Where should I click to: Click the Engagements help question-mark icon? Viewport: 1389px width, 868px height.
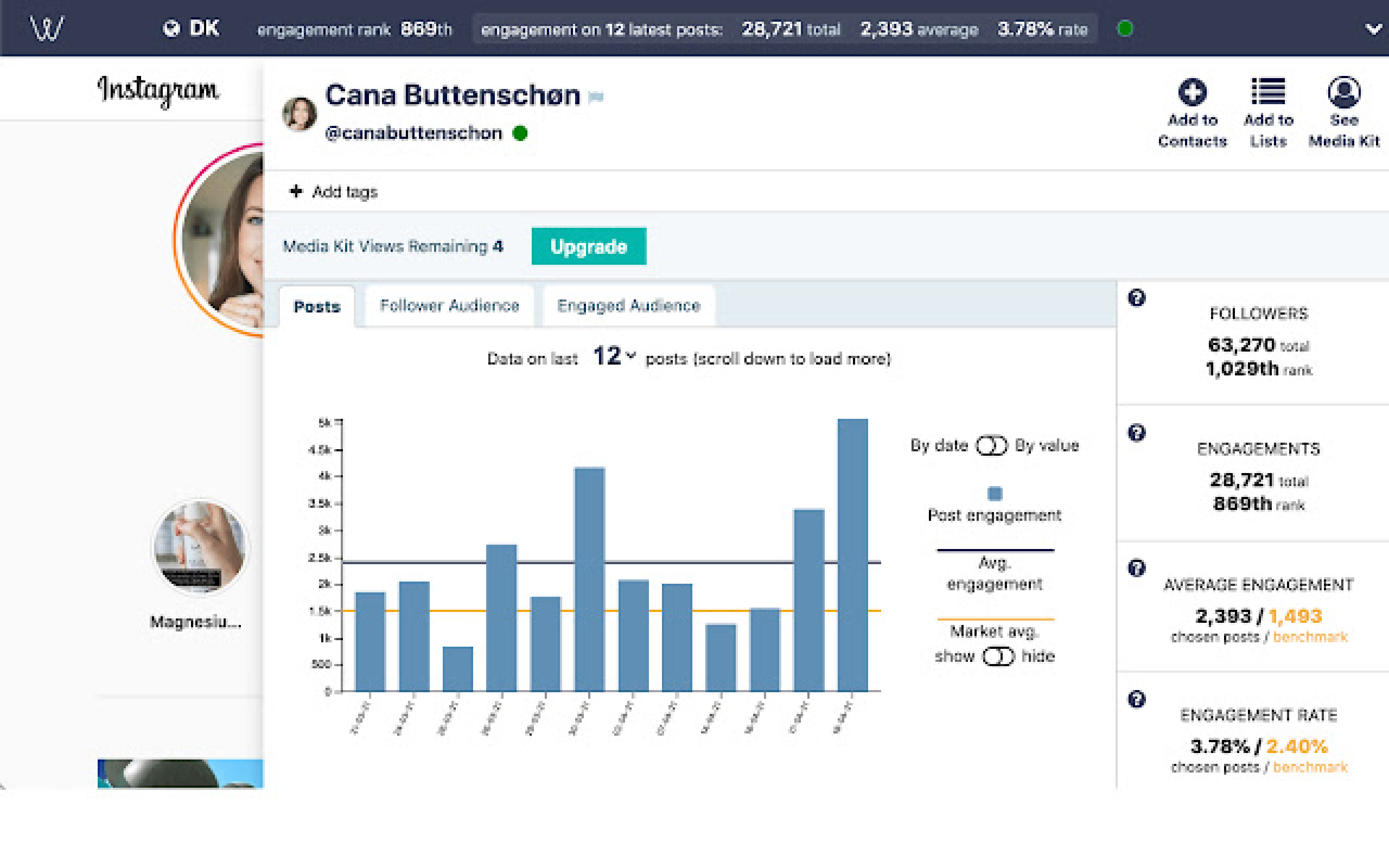1137,432
